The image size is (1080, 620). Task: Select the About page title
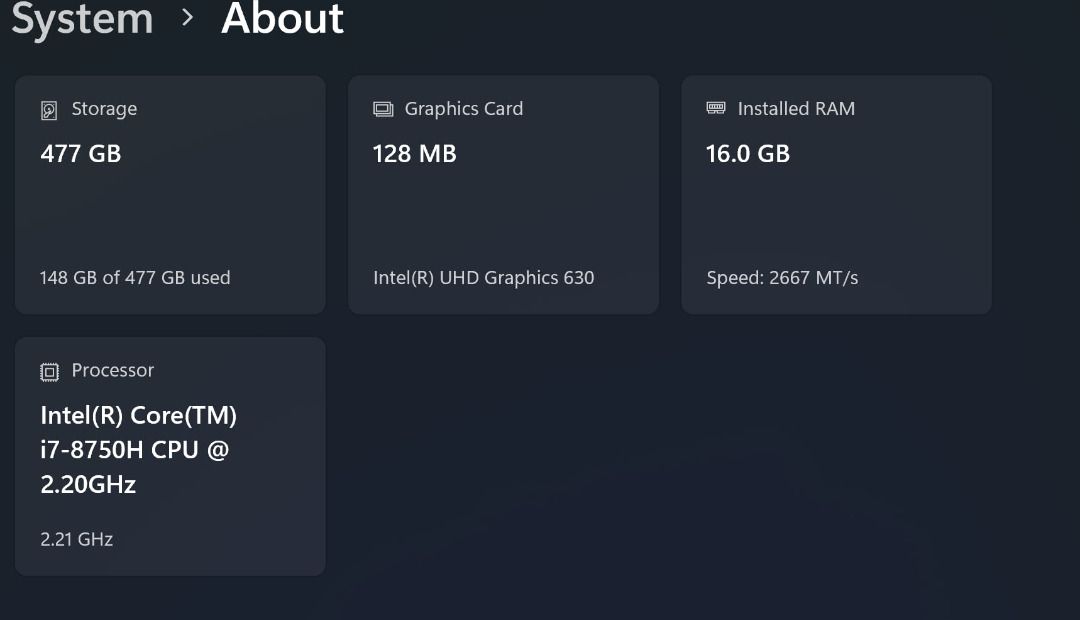click(x=282, y=18)
